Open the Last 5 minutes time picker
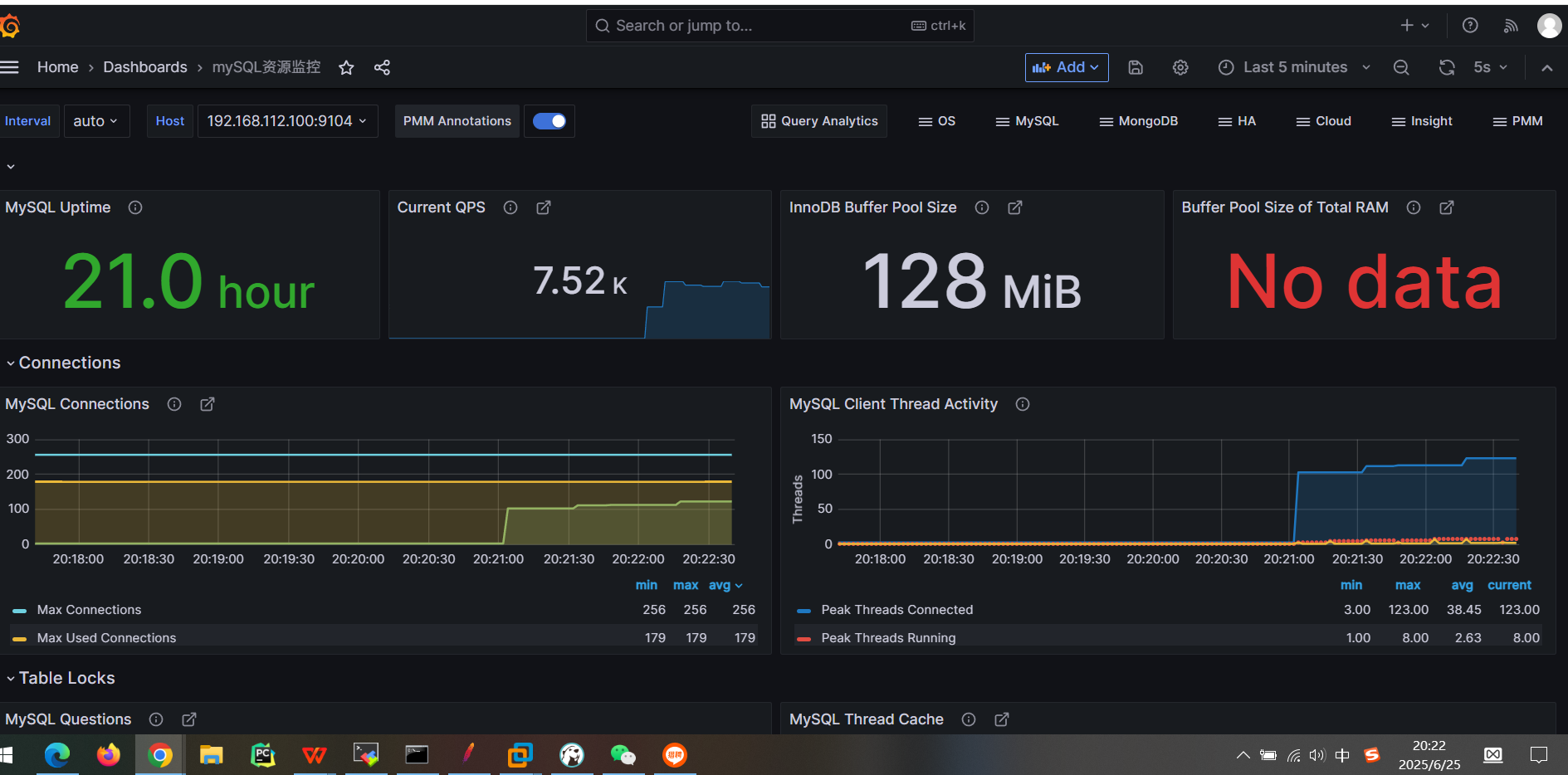 (1294, 67)
